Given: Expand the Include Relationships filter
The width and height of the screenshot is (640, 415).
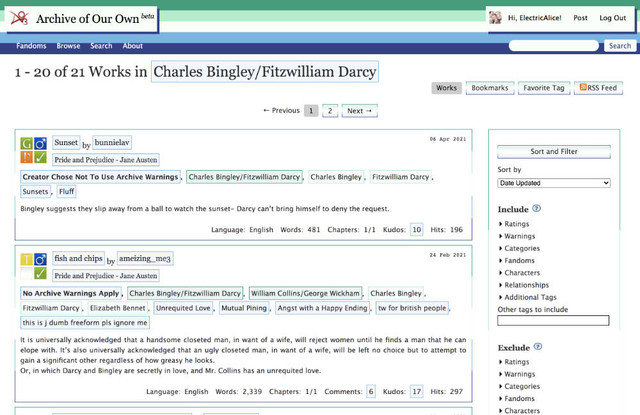Looking at the screenshot, I should [524, 285].
